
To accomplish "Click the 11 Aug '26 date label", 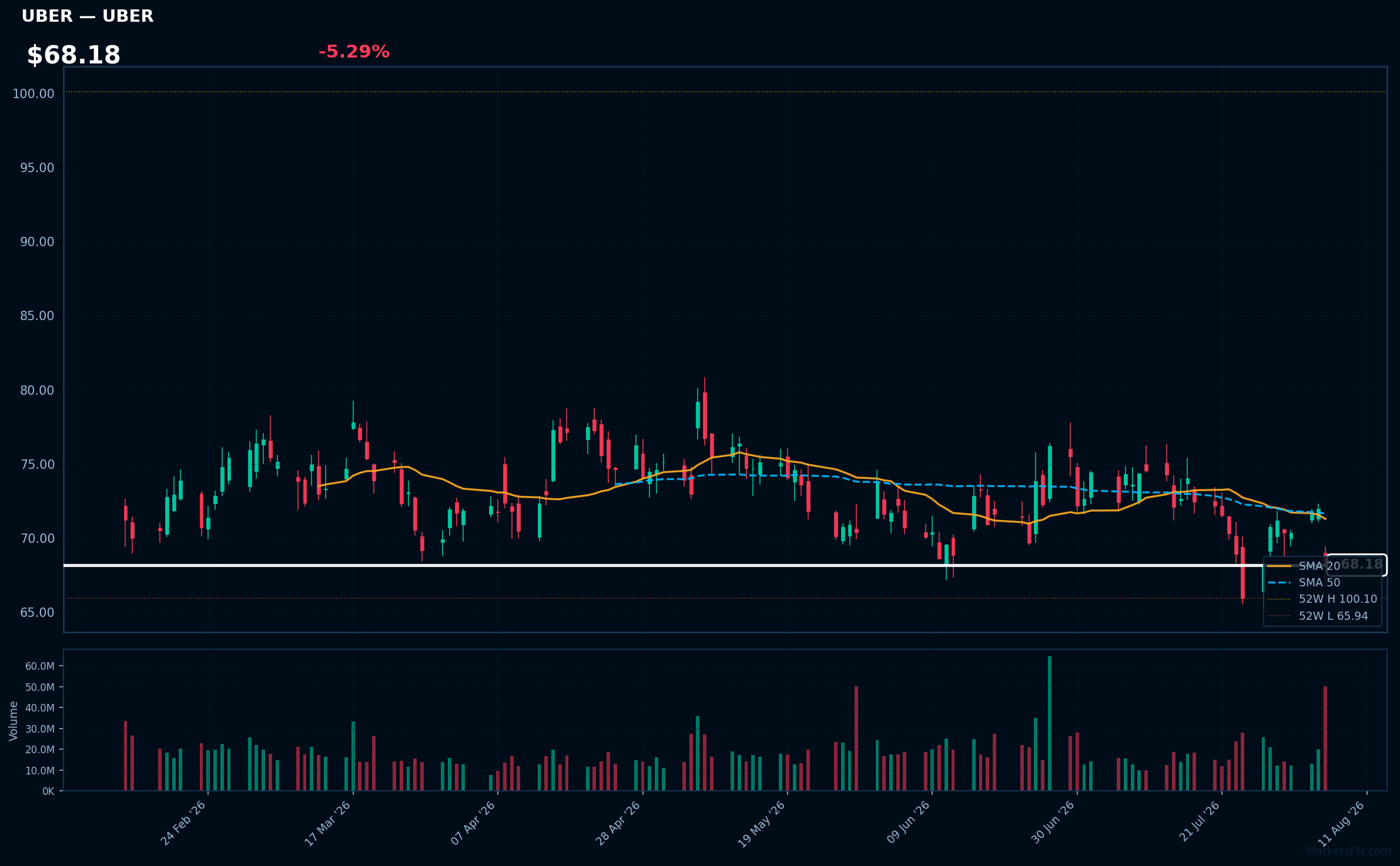I will pos(1342,823).
